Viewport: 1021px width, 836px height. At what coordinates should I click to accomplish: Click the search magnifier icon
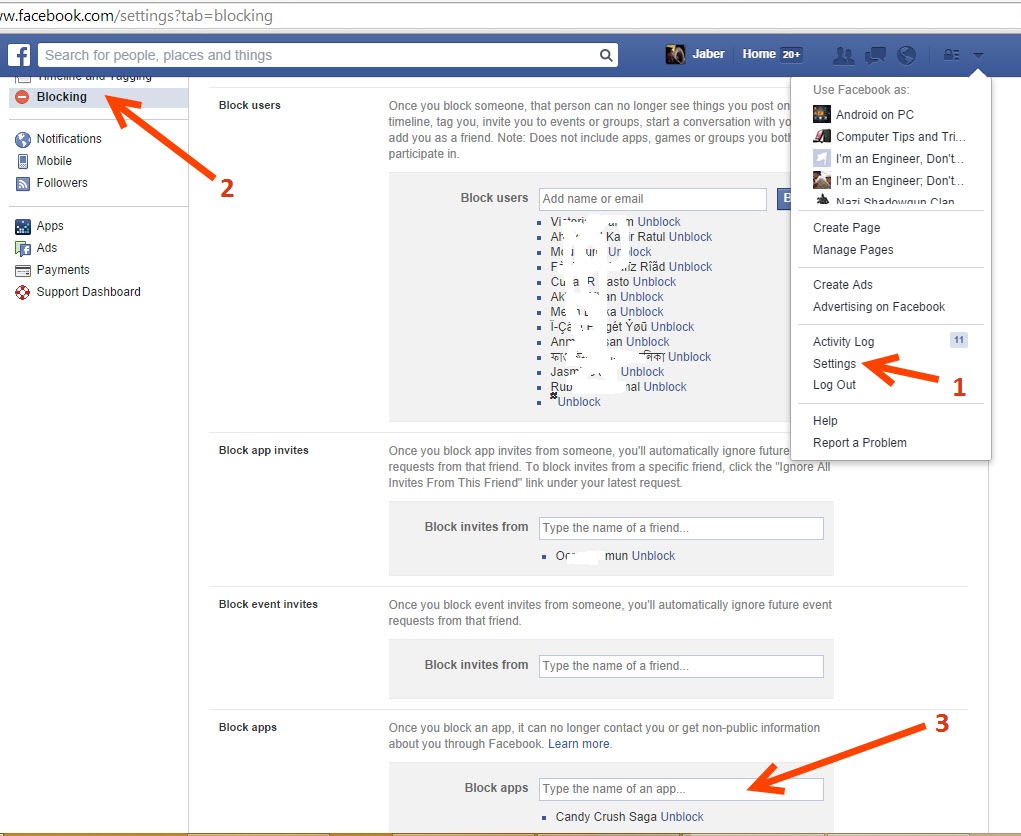tap(606, 56)
